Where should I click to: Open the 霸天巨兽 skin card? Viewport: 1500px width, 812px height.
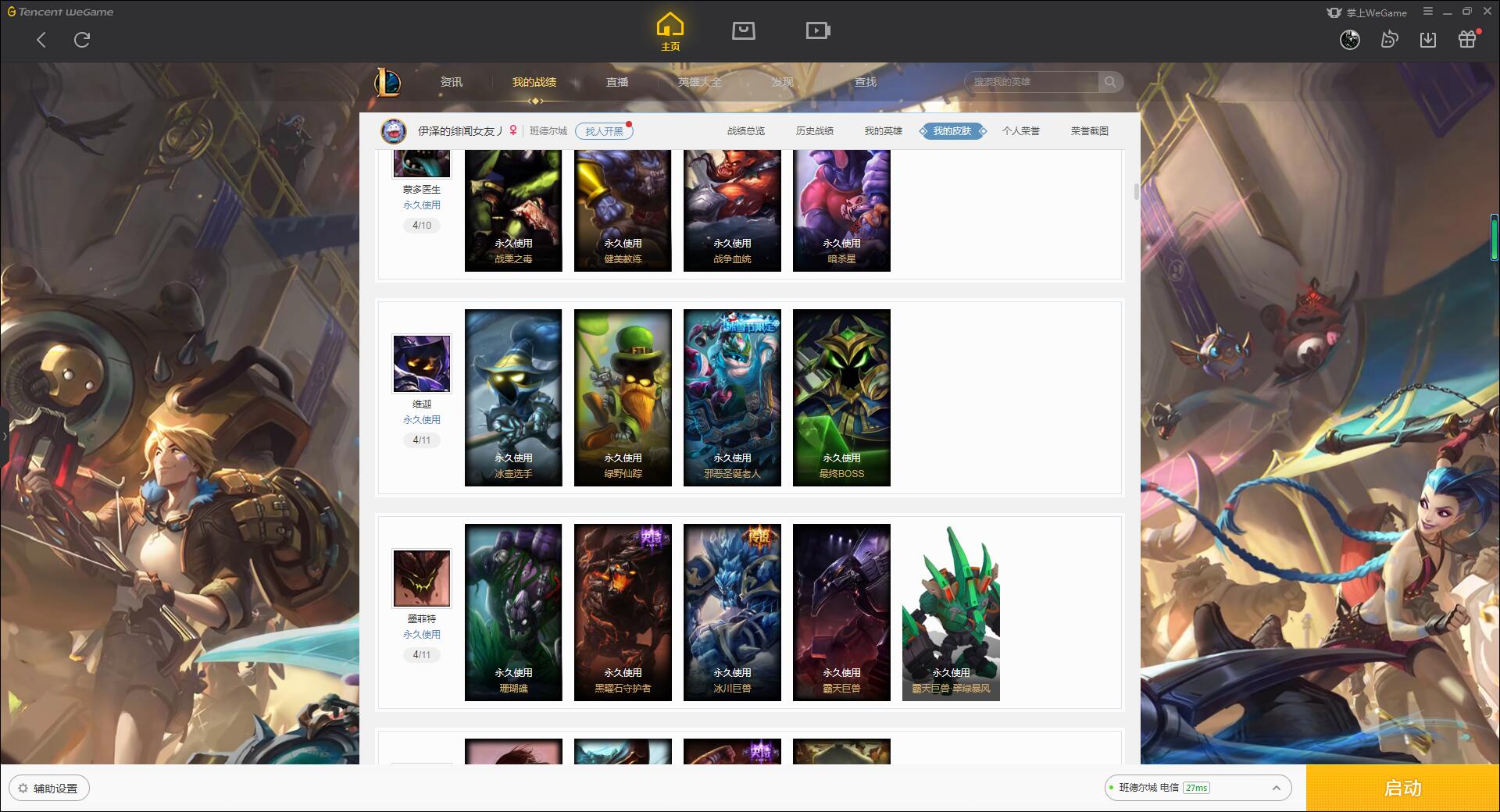[841, 612]
